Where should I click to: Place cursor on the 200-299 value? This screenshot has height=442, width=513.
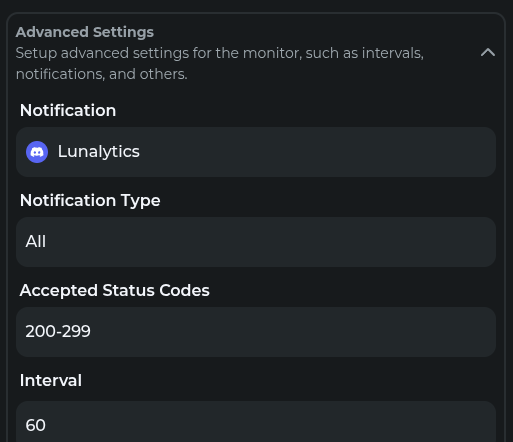click(x=58, y=331)
